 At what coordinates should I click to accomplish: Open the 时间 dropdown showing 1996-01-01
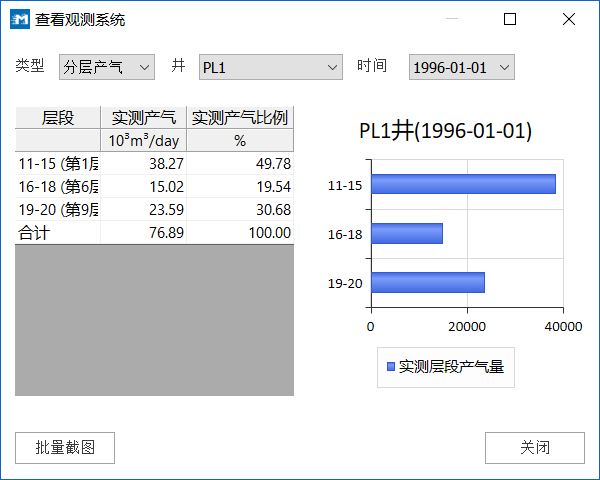[x=461, y=67]
